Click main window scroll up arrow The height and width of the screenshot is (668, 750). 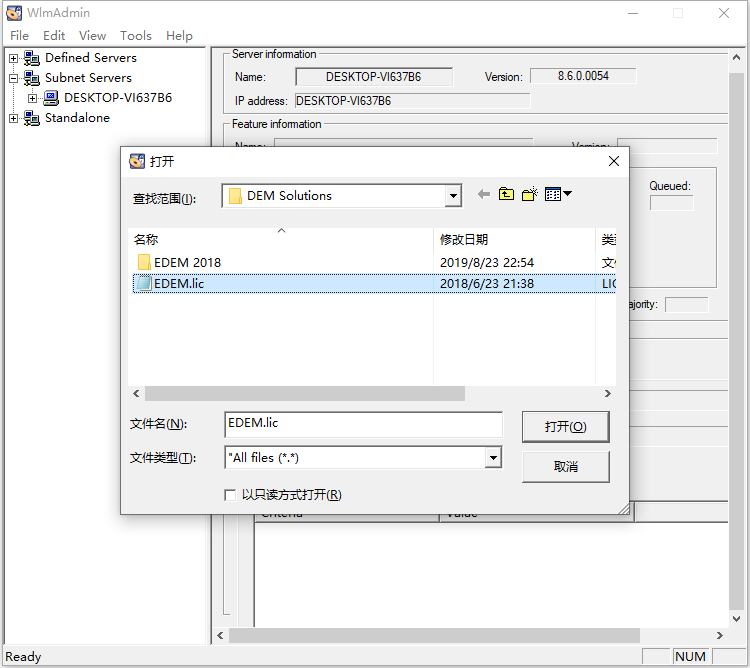pyautogui.click(x=737, y=57)
